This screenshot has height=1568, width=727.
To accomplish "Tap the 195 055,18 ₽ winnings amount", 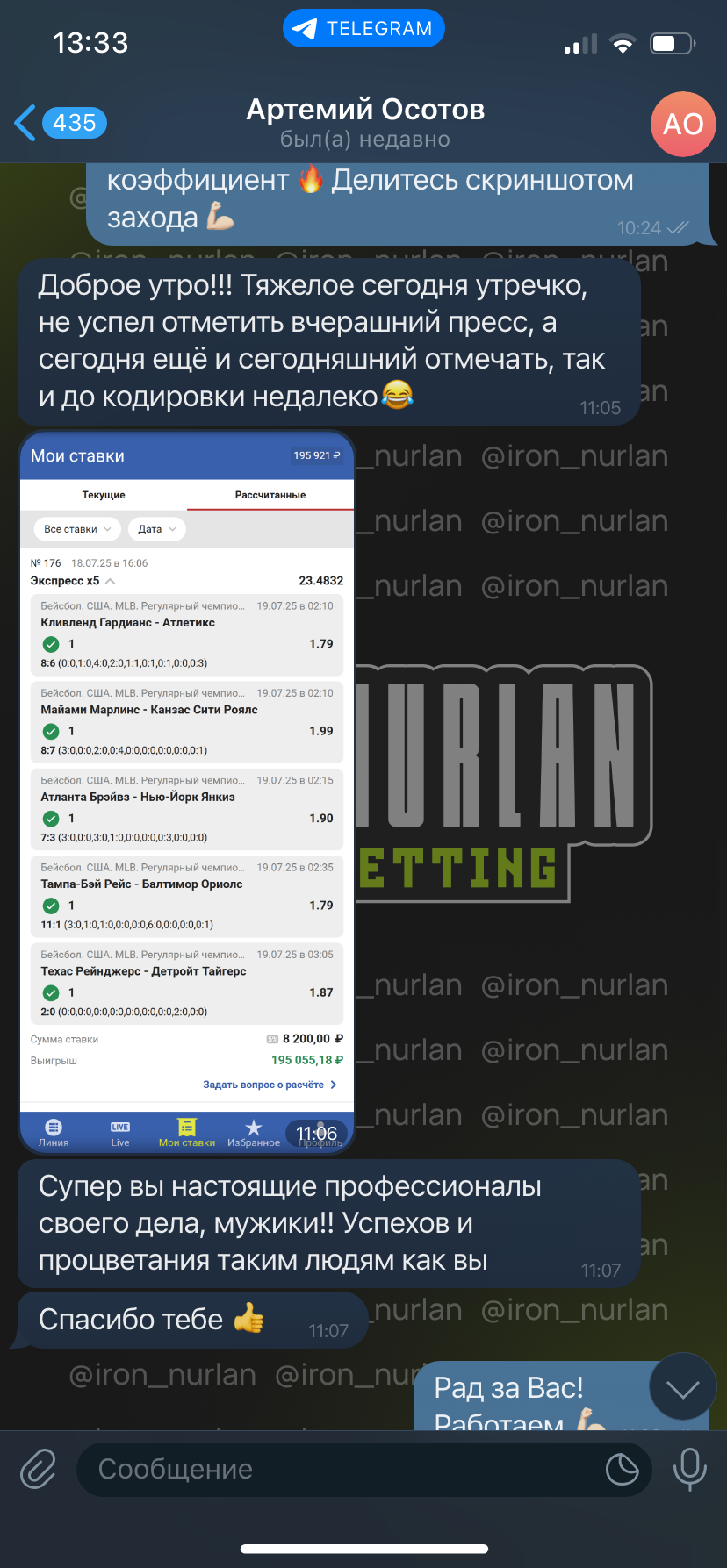I will [307, 1060].
